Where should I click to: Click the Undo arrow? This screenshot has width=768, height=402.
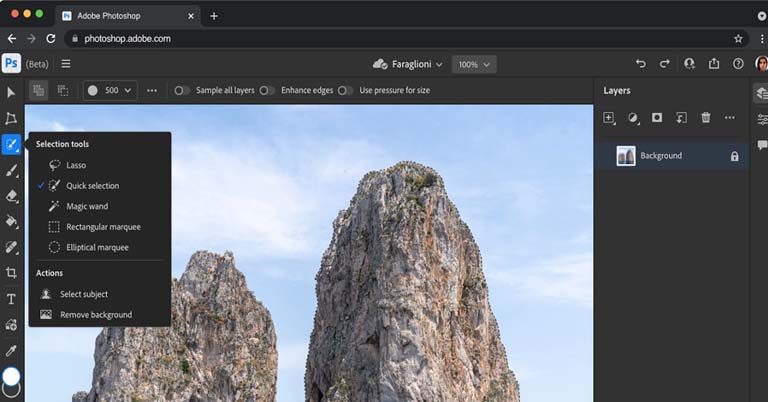coord(640,64)
